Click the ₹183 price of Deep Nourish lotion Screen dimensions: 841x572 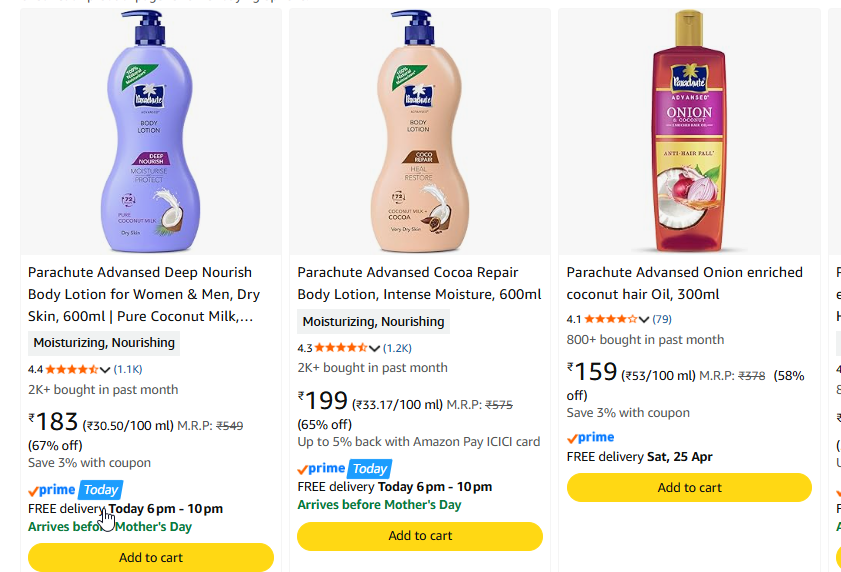(x=57, y=422)
